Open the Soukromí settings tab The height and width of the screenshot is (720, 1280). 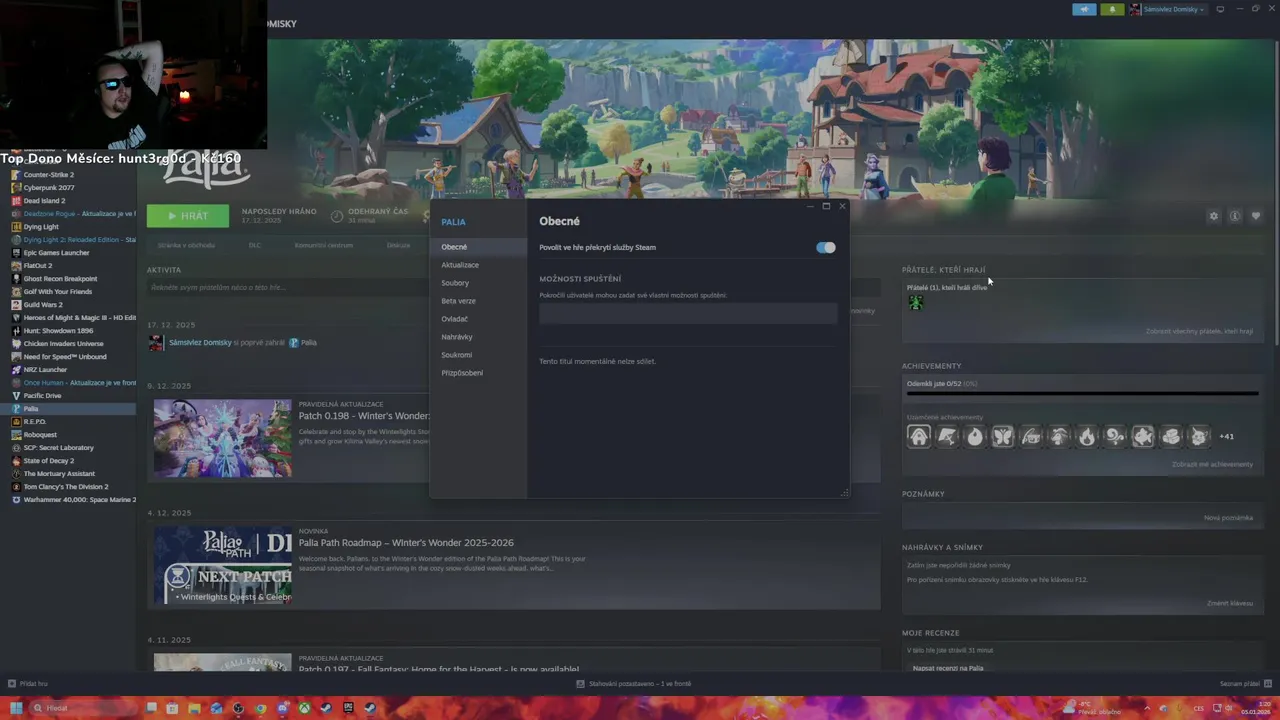[478, 355]
